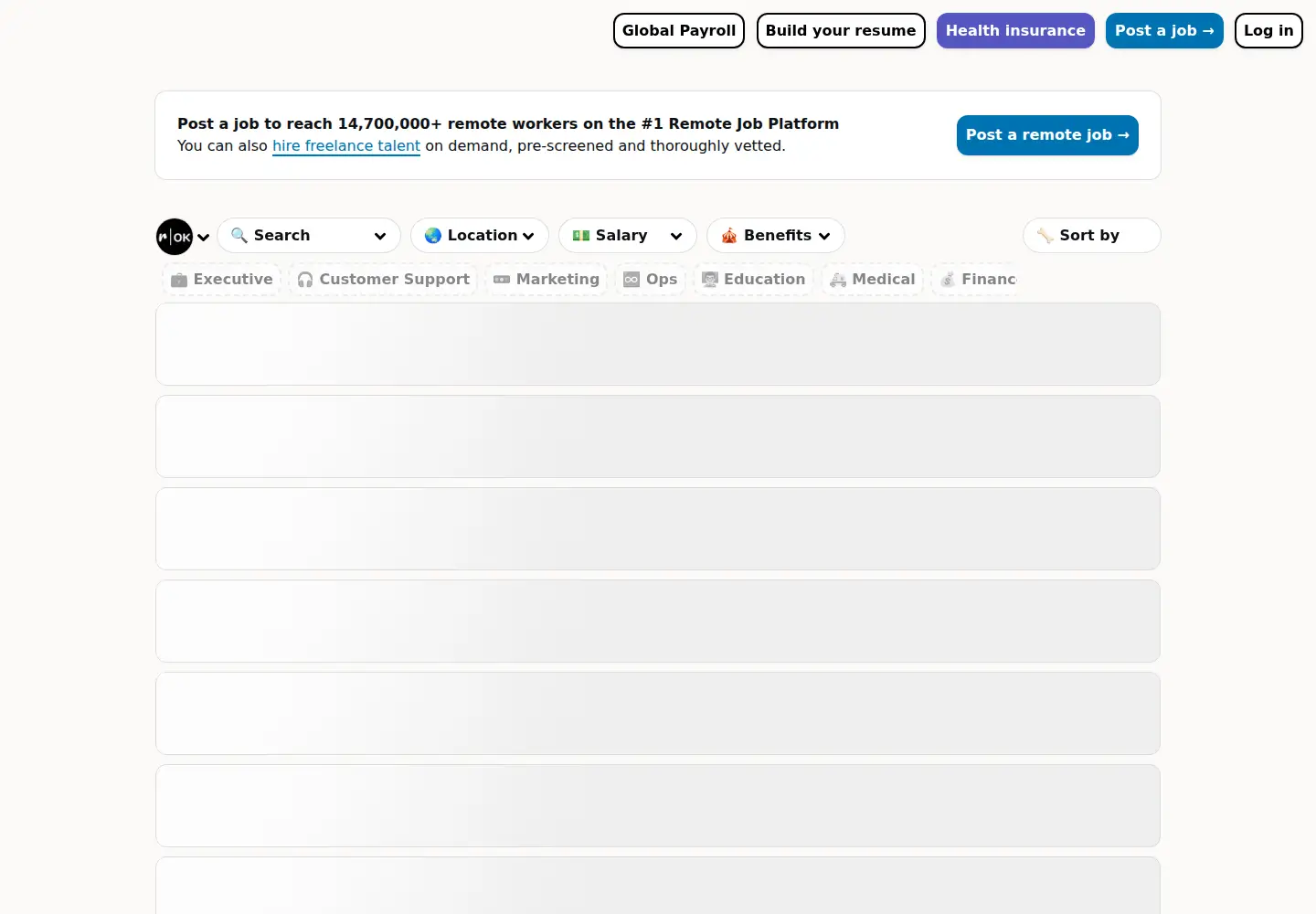Open the Sort by dropdown
Screen dimensions: 1316x914
coord(1092,235)
